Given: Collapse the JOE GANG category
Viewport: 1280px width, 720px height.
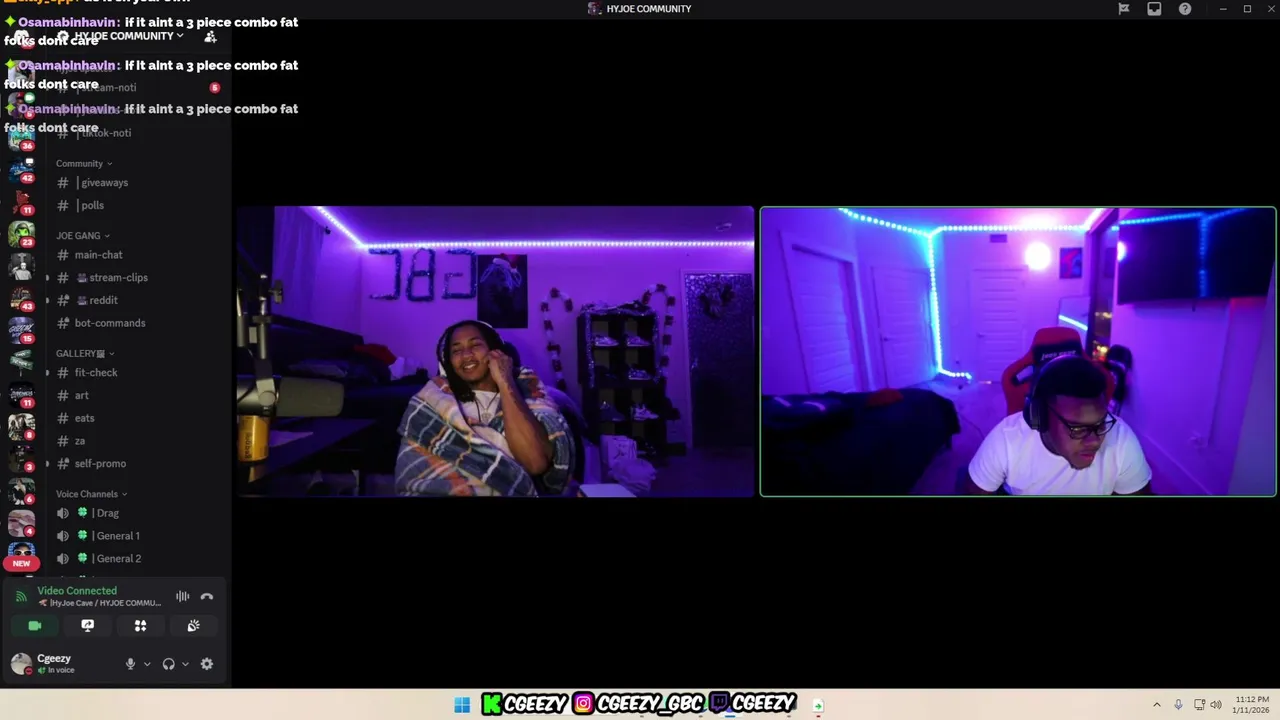Looking at the screenshot, I should (83, 236).
